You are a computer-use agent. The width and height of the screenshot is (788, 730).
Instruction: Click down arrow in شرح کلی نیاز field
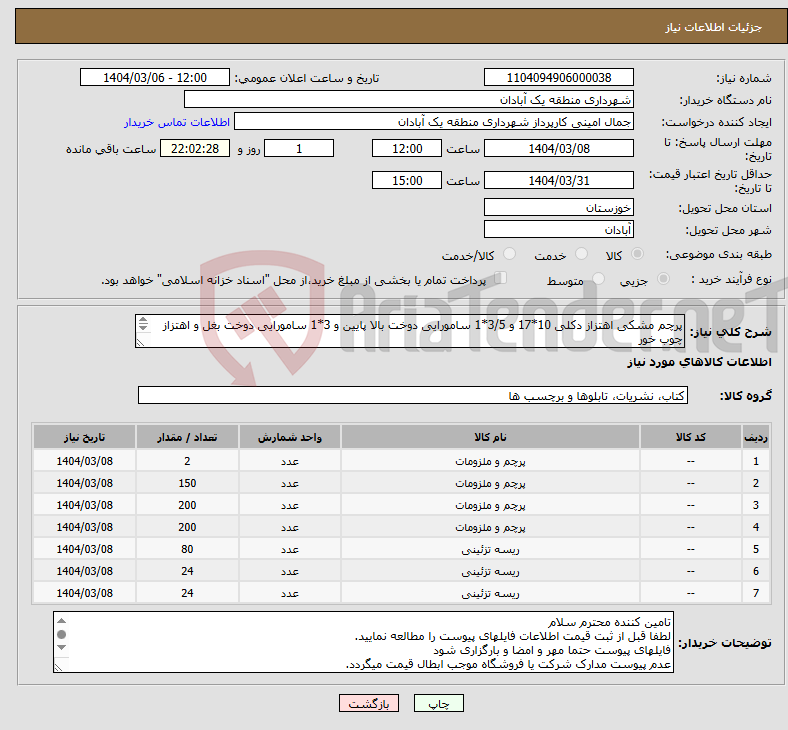143,329
